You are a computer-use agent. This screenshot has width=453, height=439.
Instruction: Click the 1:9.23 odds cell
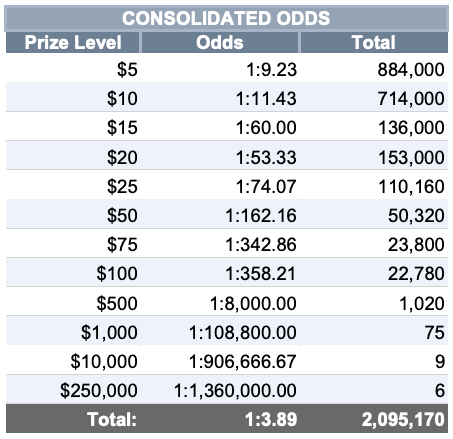point(220,69)
